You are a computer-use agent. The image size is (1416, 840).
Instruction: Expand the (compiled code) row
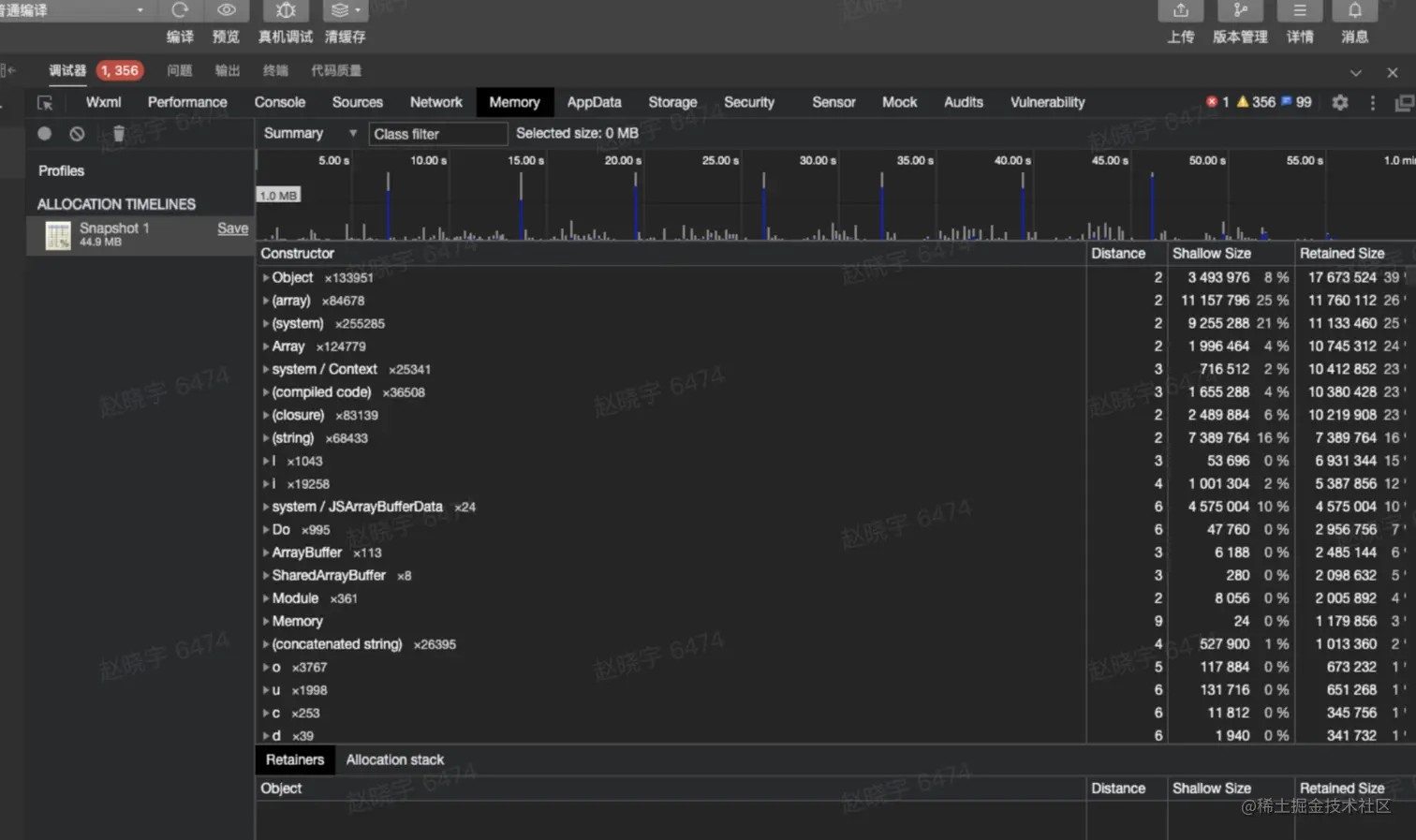(x=266, y=392)
